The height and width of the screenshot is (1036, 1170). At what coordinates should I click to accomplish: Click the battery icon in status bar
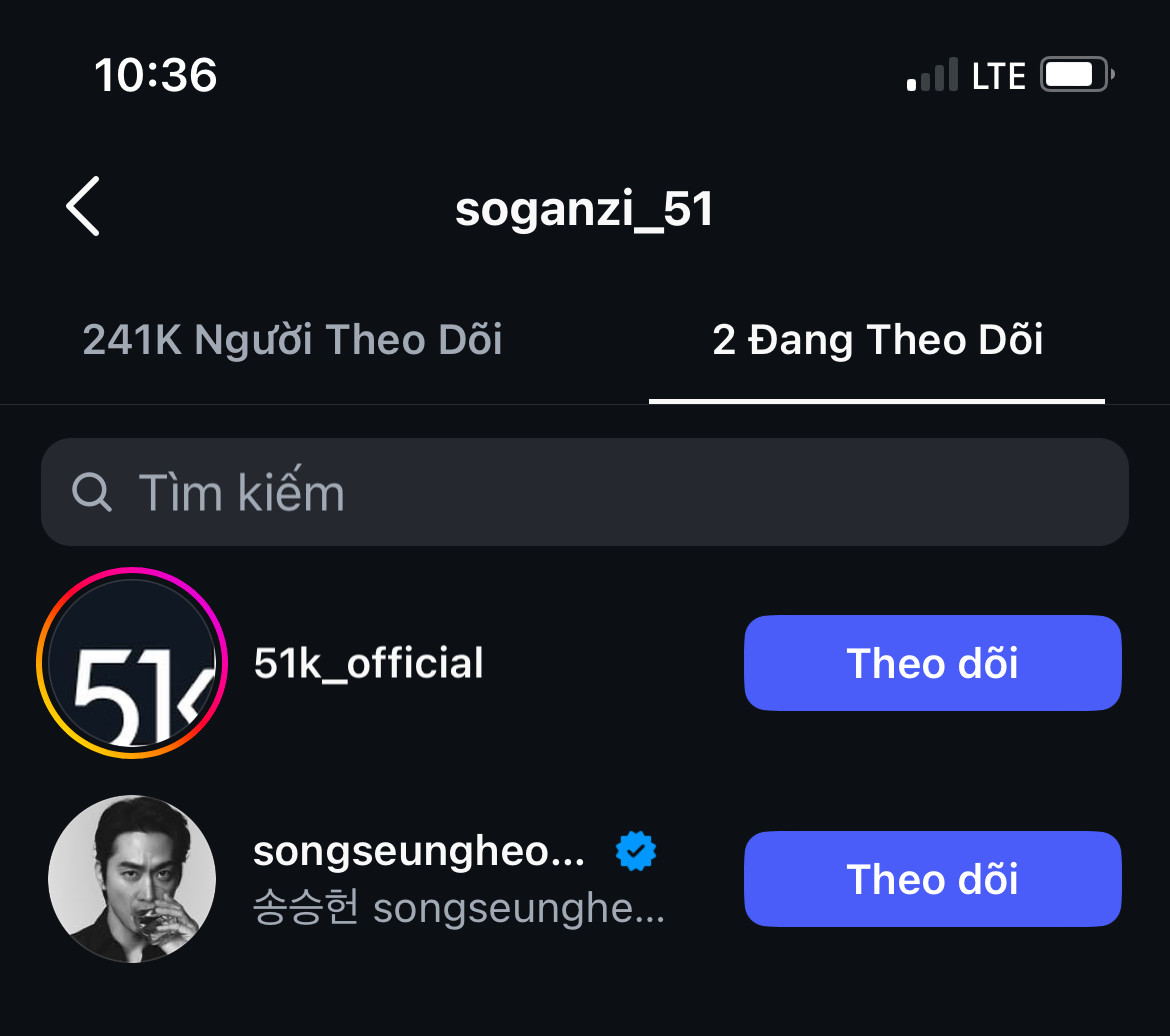tap(1076, 75)
